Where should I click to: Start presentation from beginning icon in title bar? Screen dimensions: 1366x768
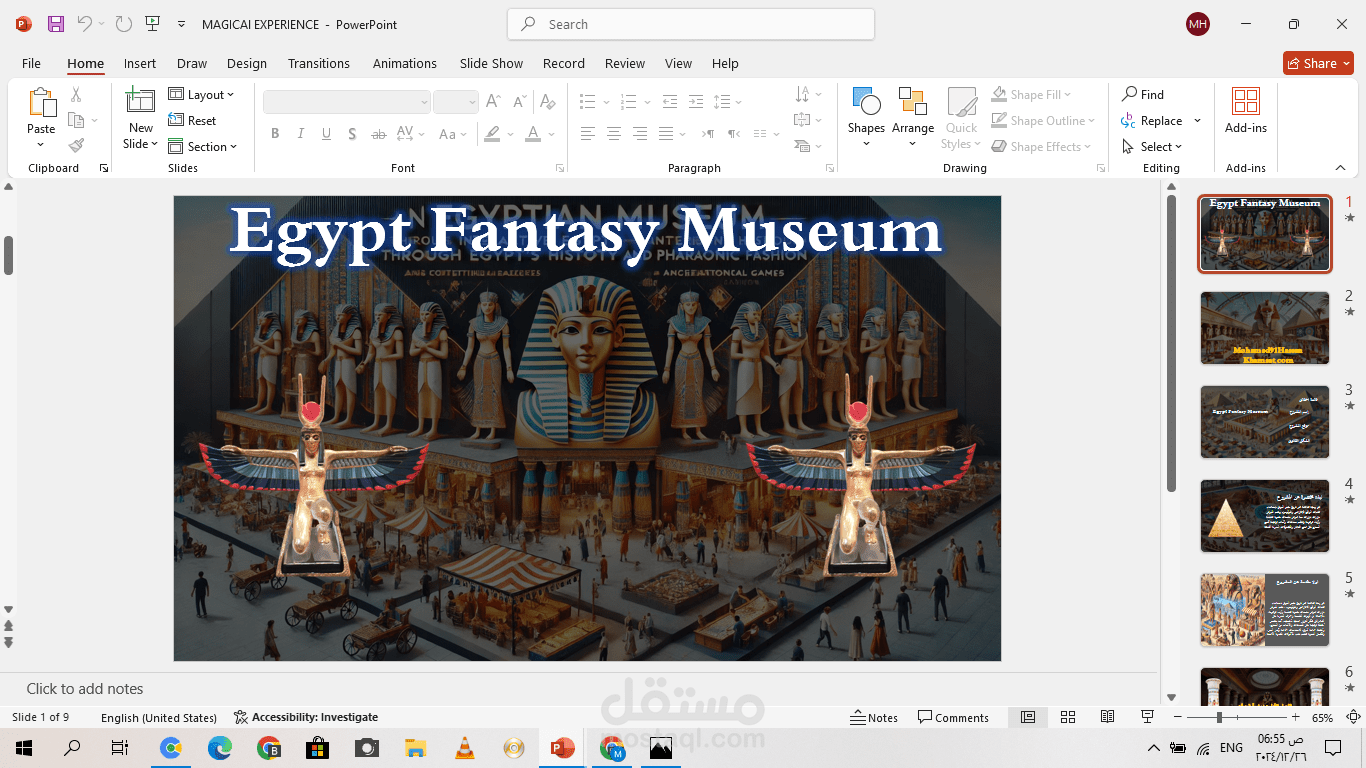click(x=152, y=24)
